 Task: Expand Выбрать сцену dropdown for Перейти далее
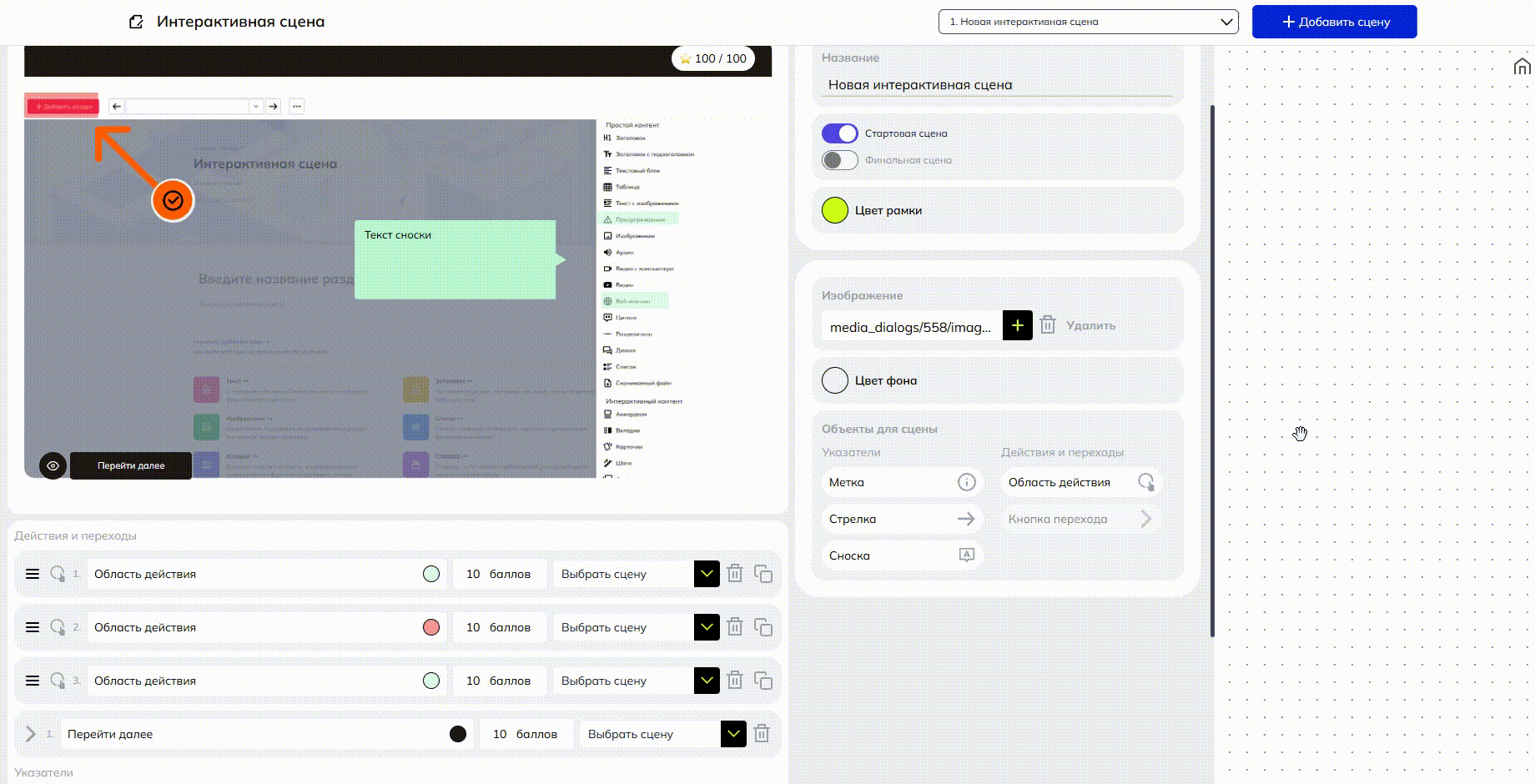[x=733, y=734]
